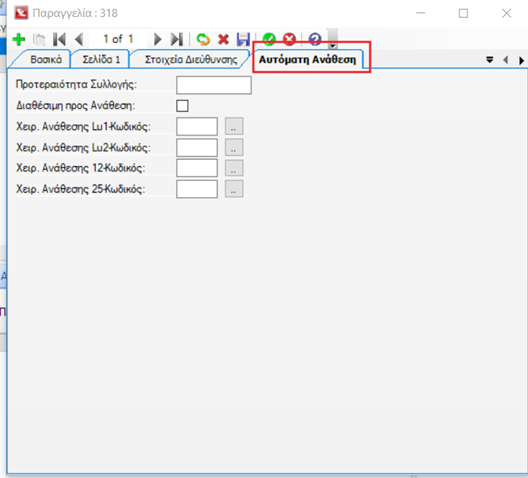Save with the floppy disk icon
Viewport: 528px width, 478px height.
(243, 39)
